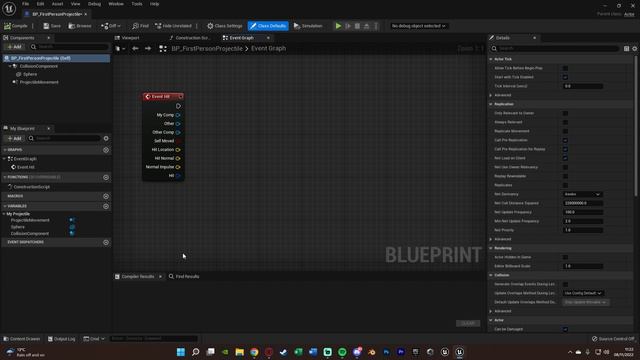Collapse the My Projectile variable category
Image resolution: width=640 pixels, height=360 pixels.
click(4, 214)
